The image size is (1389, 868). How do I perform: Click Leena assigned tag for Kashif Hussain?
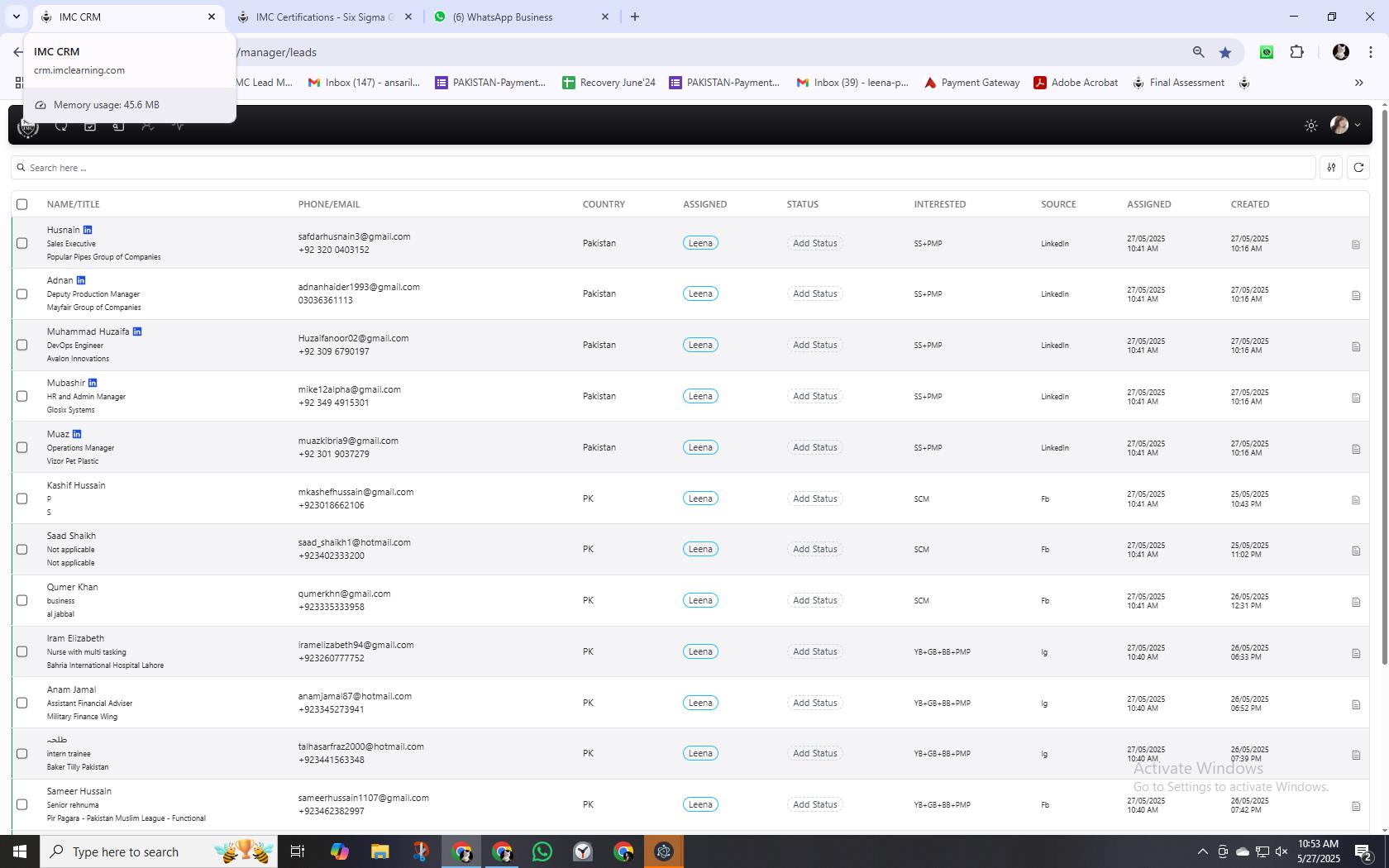[x=700, y=498]
